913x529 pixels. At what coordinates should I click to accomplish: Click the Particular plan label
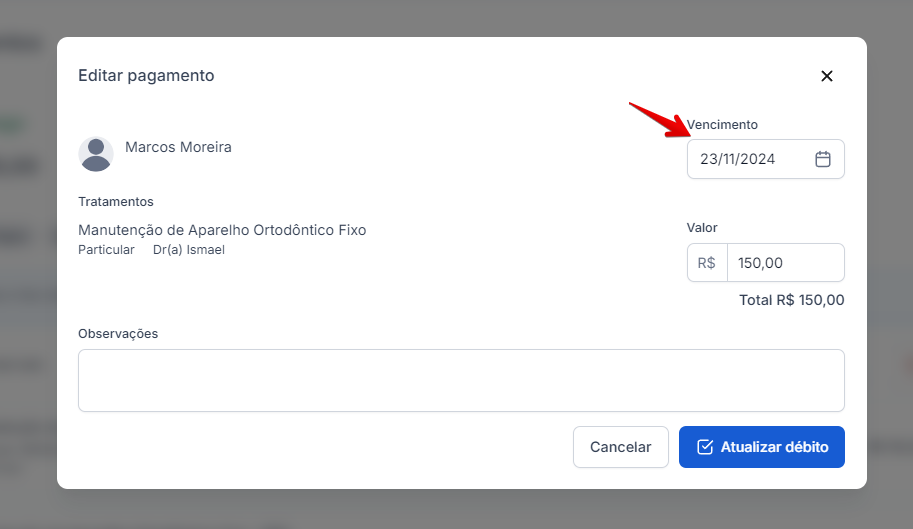(x=106, y=250)
